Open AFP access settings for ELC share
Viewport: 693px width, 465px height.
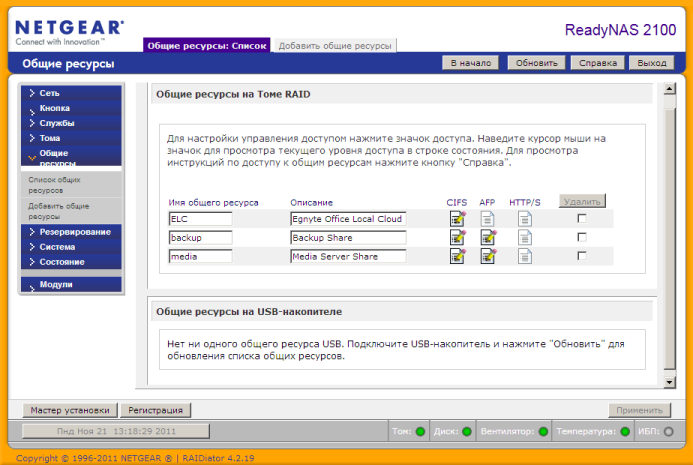click(x=487, y=219)
